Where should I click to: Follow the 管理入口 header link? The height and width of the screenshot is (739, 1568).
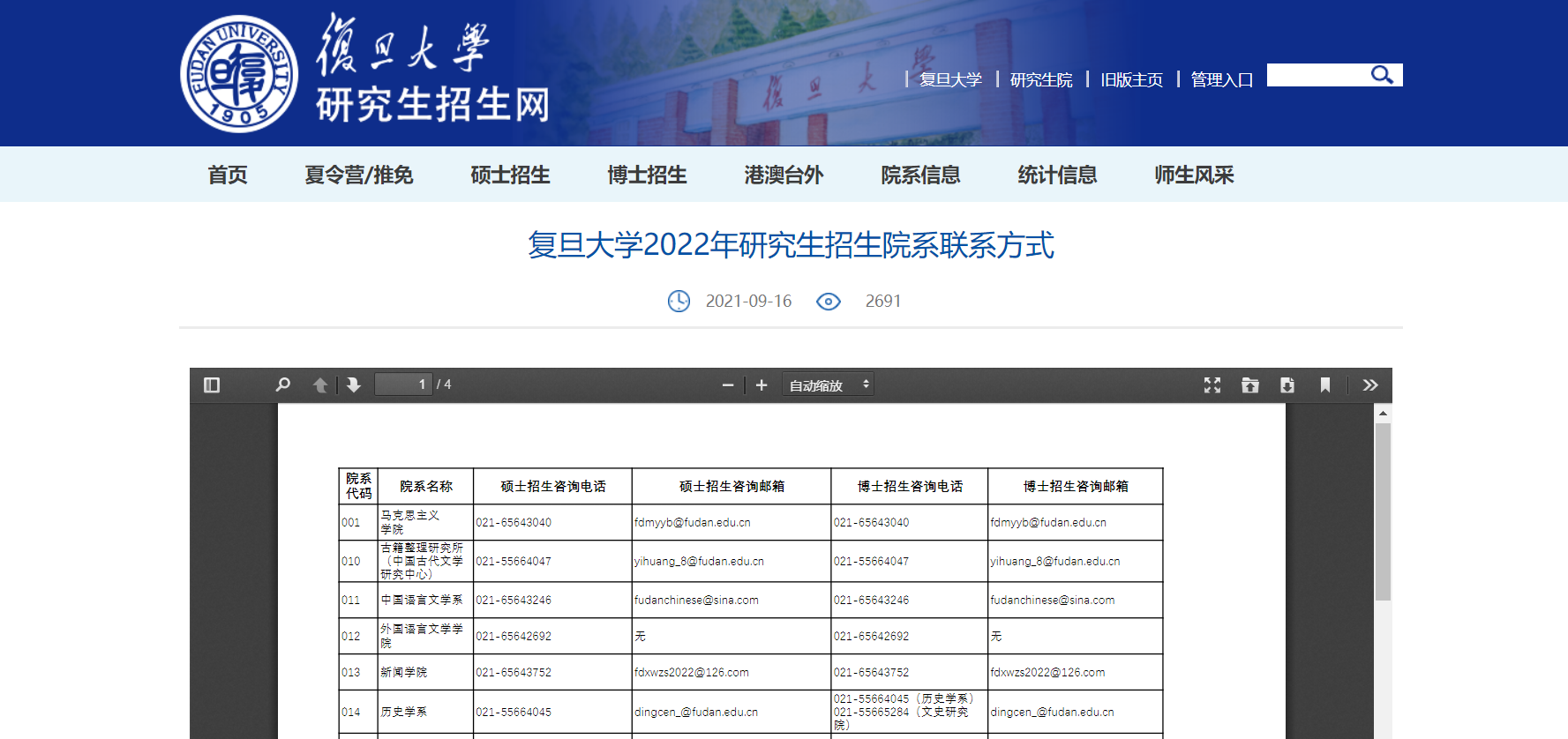tap(1222, 80)
